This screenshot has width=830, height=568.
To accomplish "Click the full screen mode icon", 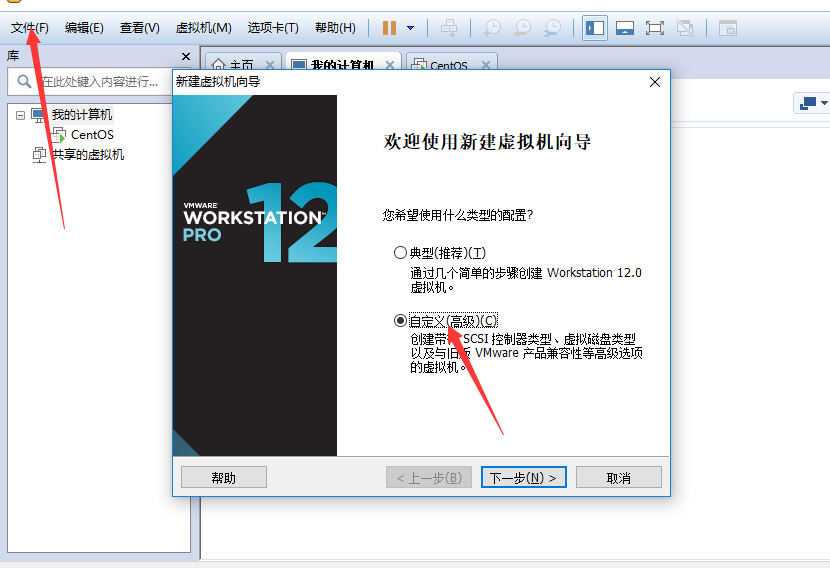I will pyautogui.click(x=655, y=28).
